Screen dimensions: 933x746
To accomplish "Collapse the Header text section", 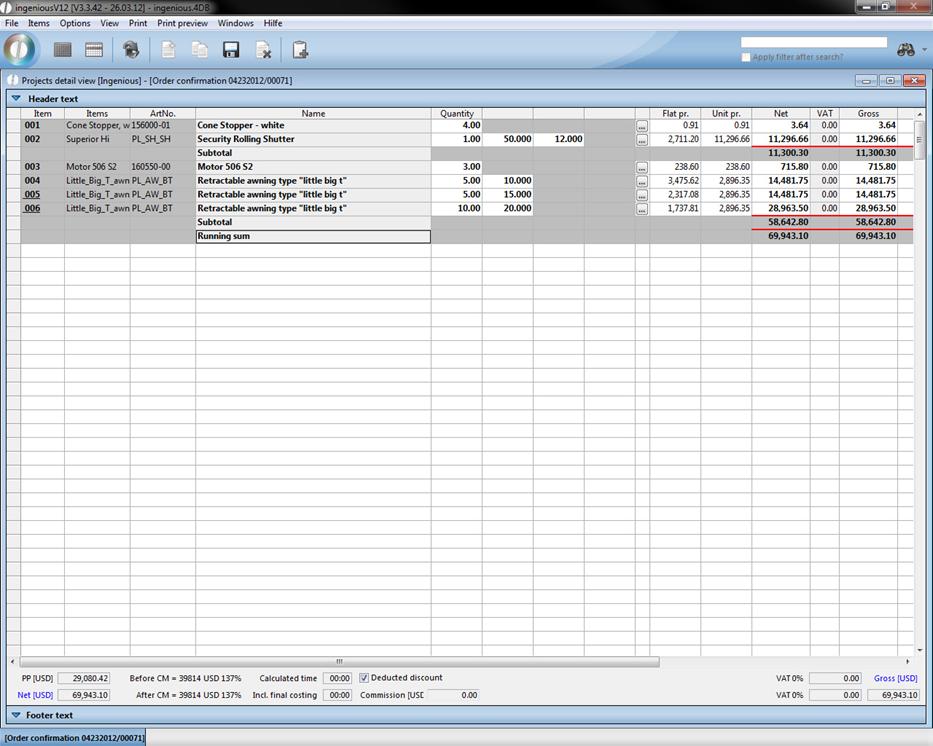I will click(16, 99).
